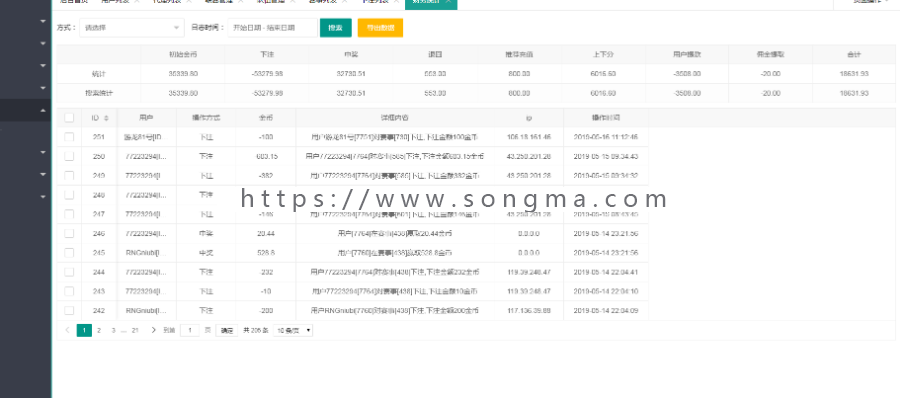Click 合计 value 18631.93 in 统计 row
This screenshot has width=900, height=398.
click(x=854, y=74)
